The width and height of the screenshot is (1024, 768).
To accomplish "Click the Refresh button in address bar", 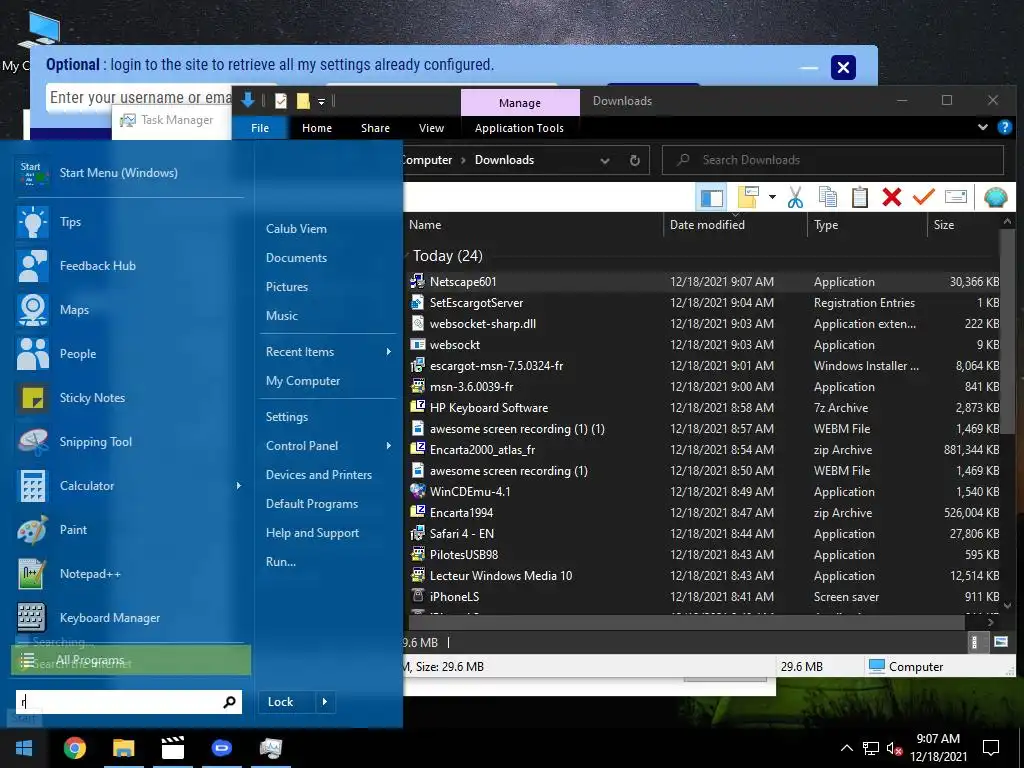I will pyautogui.click(x=635, y=160).
